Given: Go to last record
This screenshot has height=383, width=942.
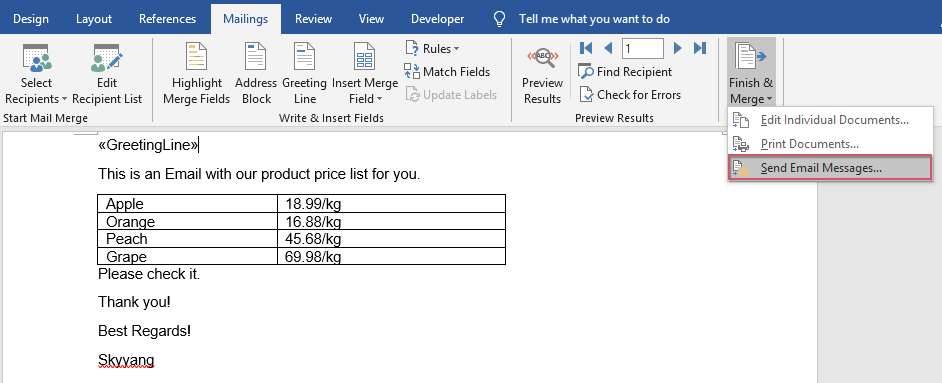Looking at the screenshot, I should (699, 48).
